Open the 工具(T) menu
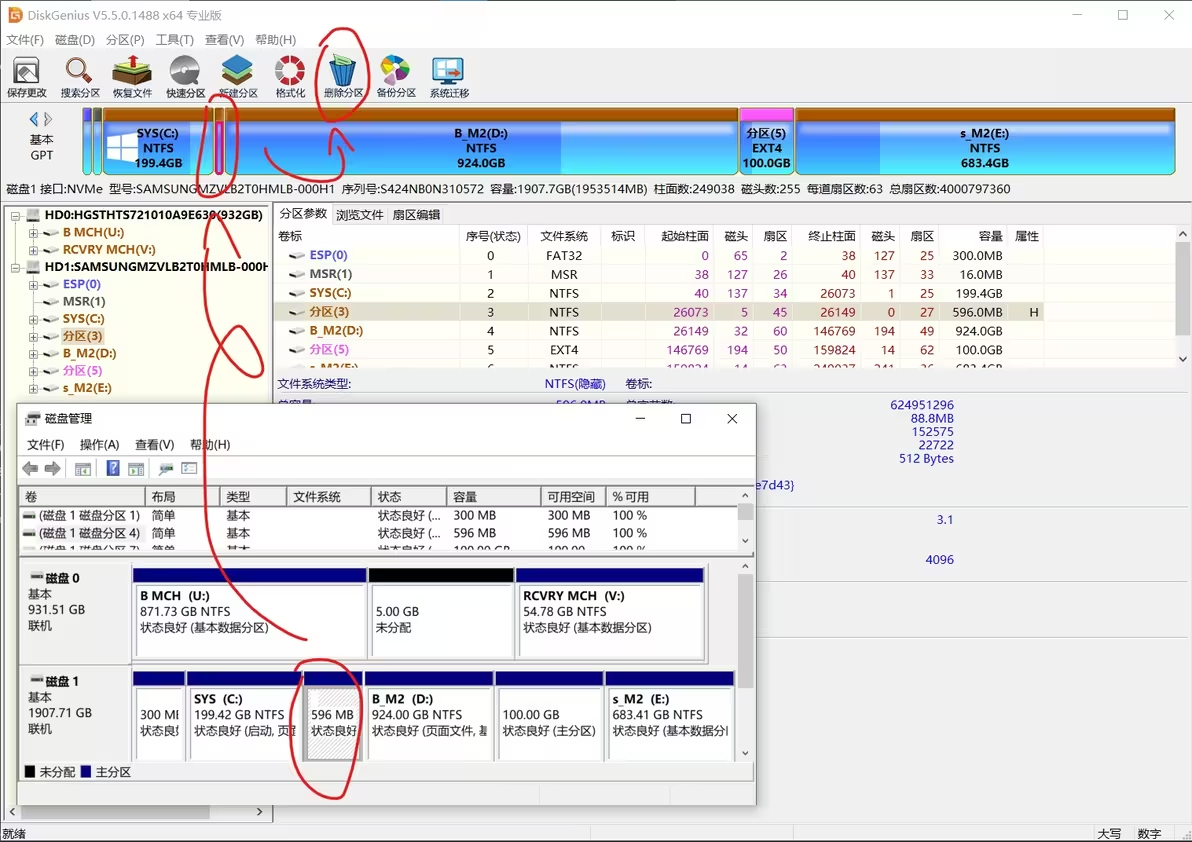Viewport: 1192px width, 842px height. point(175,39)
